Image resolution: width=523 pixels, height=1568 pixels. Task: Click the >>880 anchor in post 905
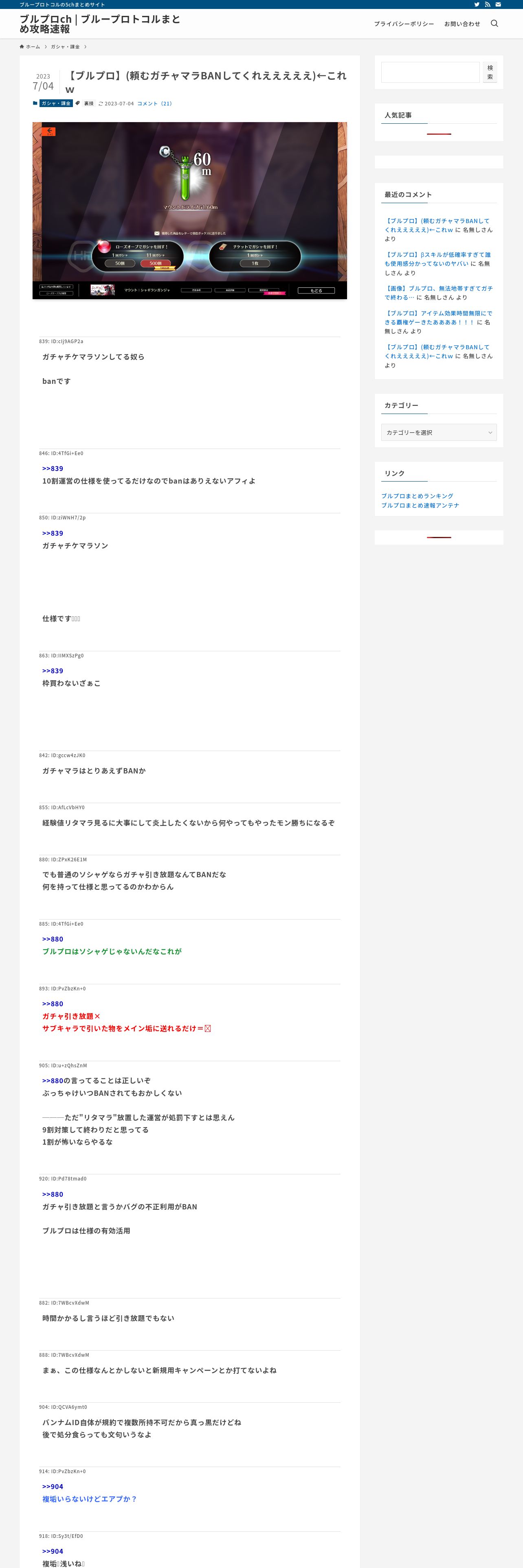pos(53,1080)
